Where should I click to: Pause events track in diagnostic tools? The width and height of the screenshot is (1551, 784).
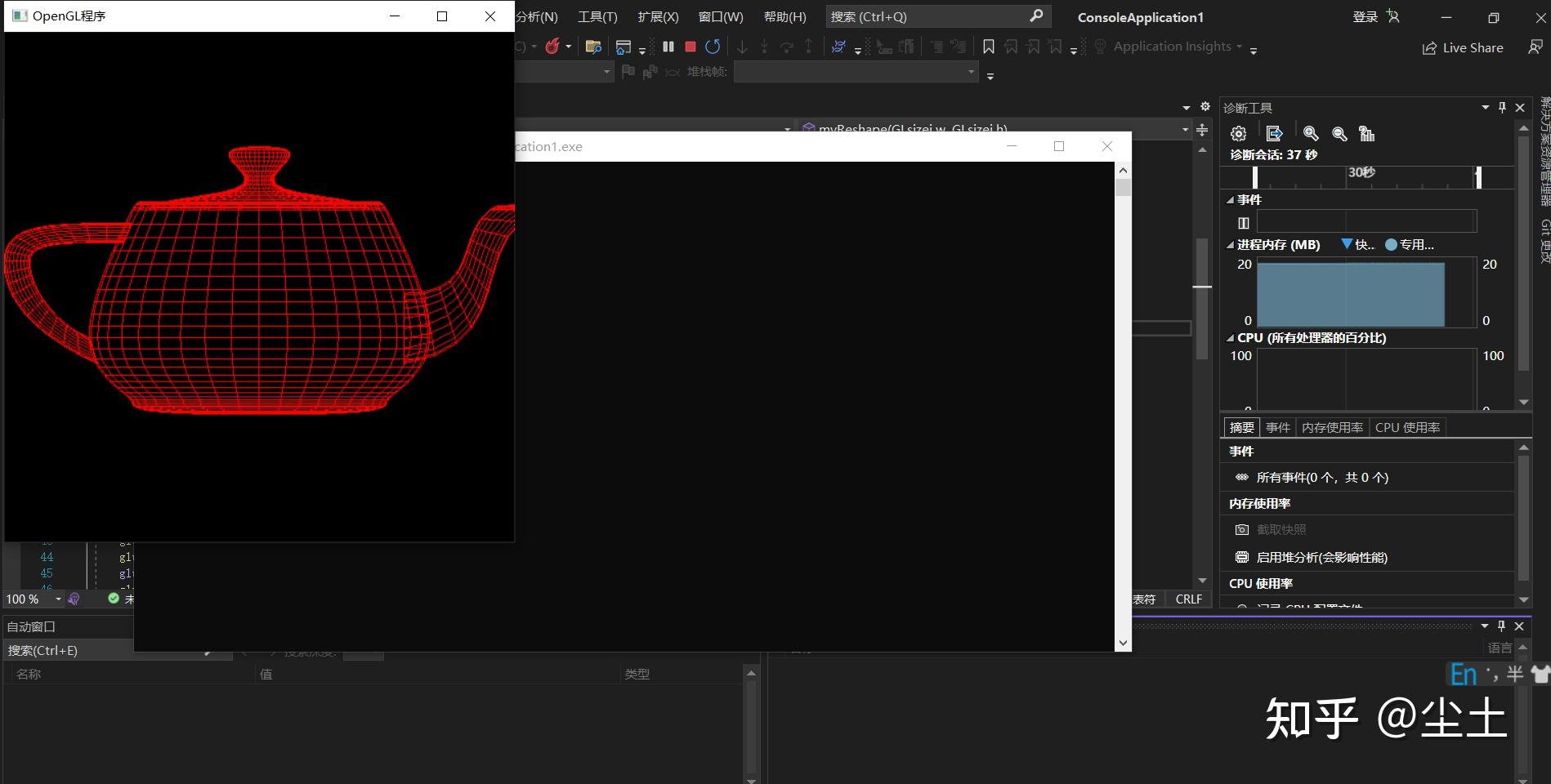click(1244, 222)
